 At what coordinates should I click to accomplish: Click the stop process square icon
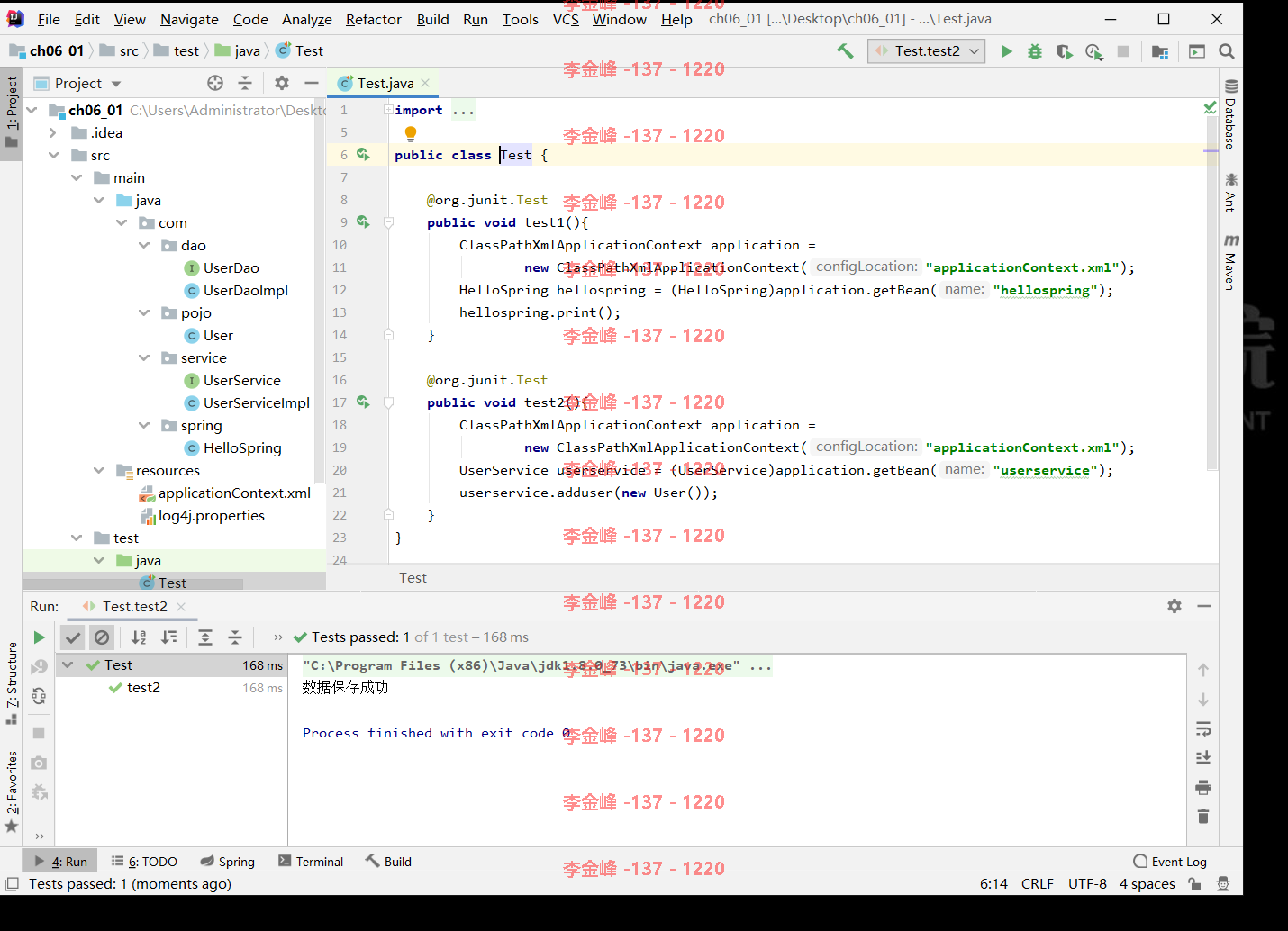tap(1123, 51)
